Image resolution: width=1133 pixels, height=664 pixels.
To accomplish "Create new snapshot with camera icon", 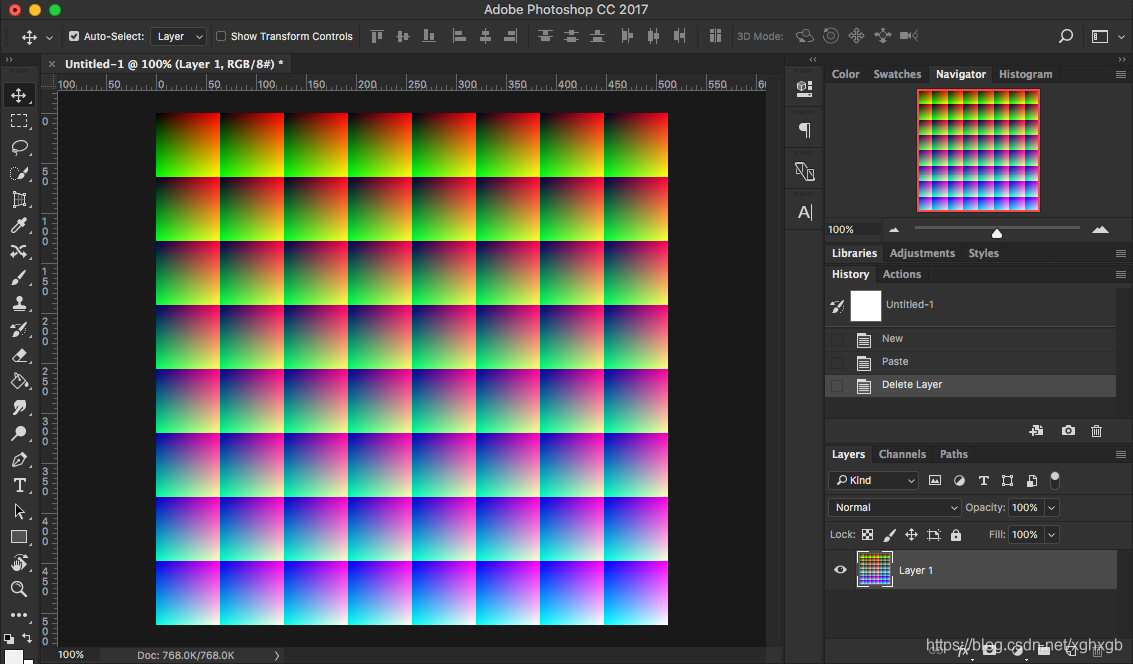I will (x=1068, y=431).
